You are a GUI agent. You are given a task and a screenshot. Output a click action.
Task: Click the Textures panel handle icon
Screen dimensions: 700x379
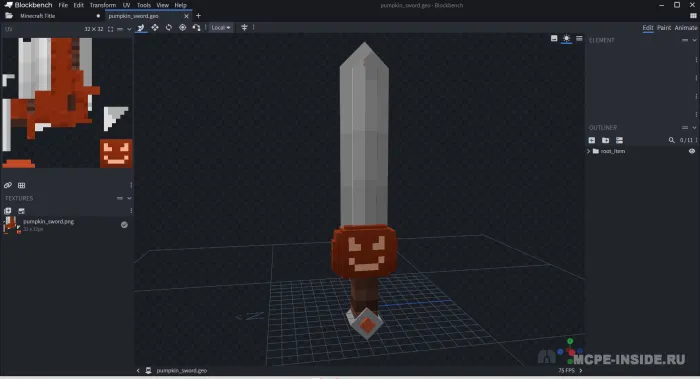click(120, 198)
